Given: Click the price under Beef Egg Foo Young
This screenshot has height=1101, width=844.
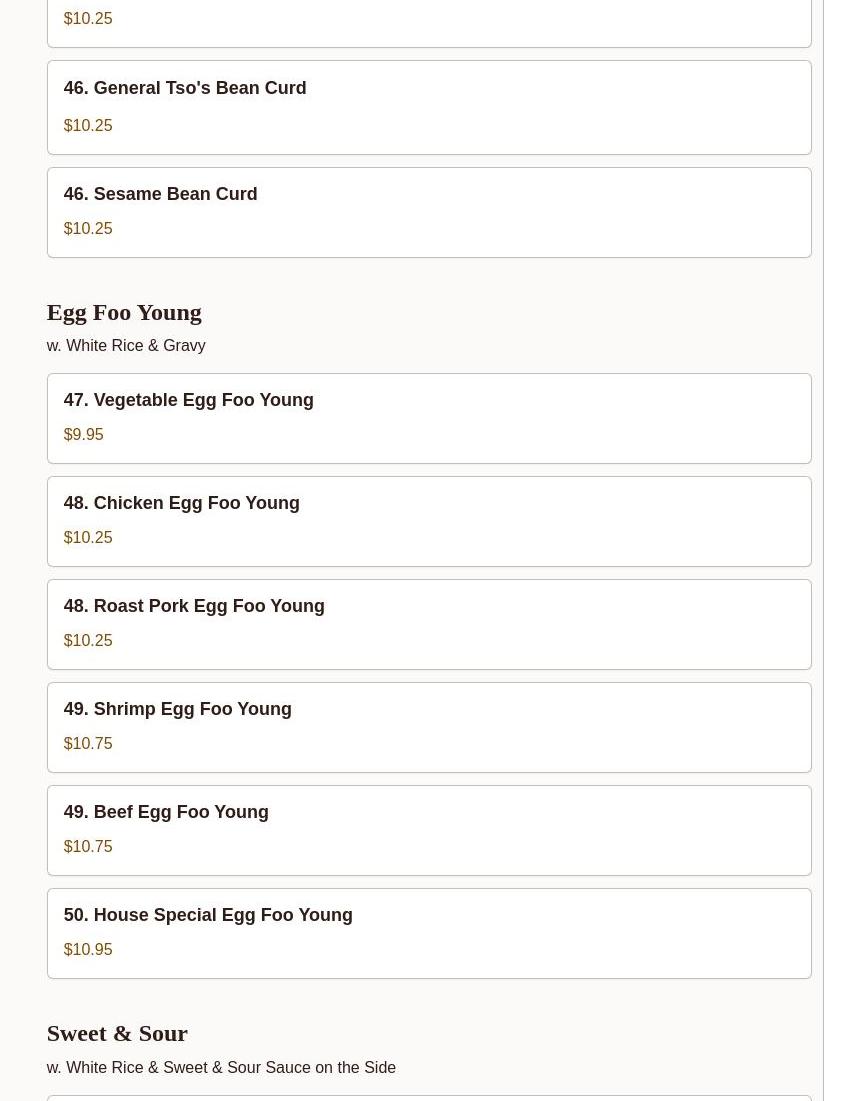Looking at the screenshot, I should pos(88,846).
